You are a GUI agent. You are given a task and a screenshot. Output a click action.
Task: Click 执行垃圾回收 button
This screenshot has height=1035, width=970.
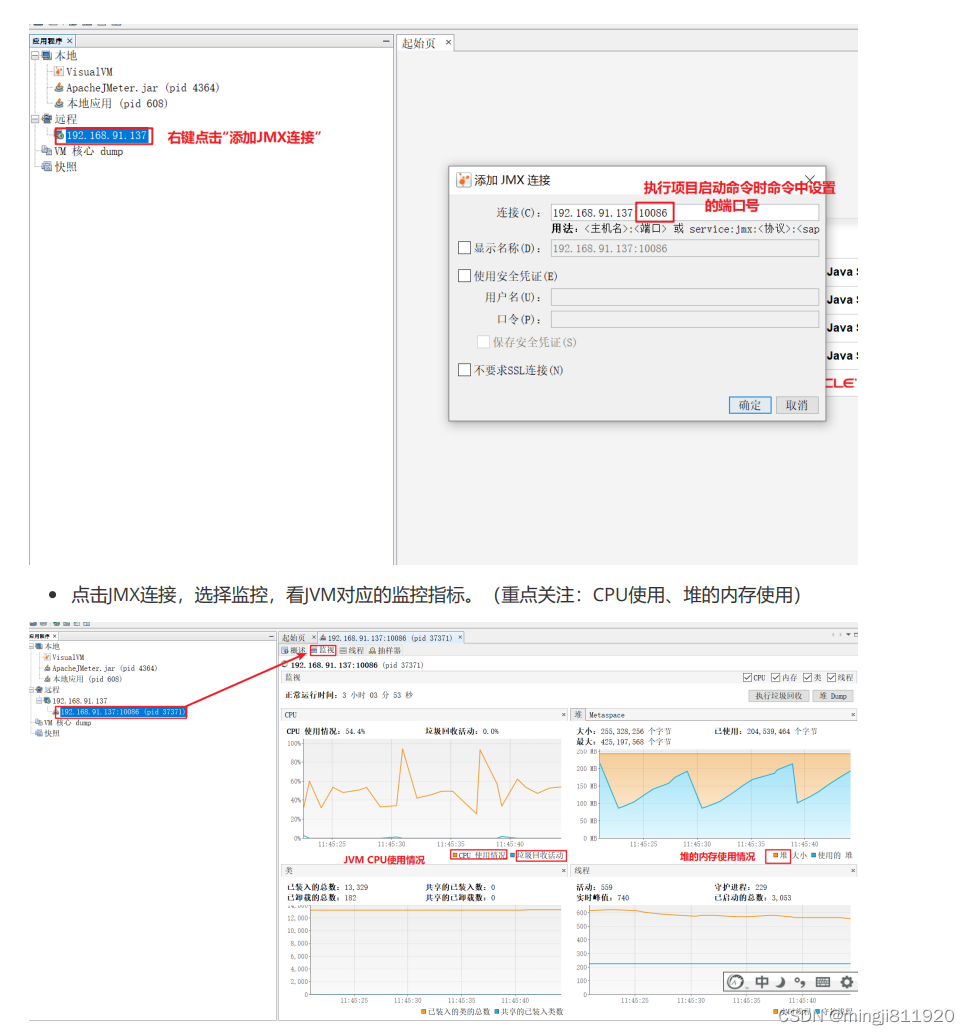pos(779,696)
